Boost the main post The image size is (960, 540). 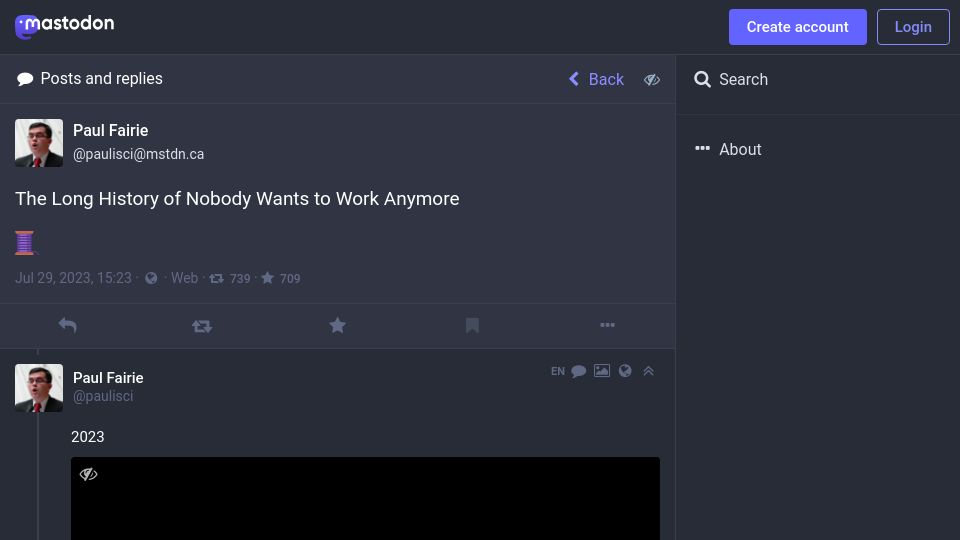click(x=202, y=326)
